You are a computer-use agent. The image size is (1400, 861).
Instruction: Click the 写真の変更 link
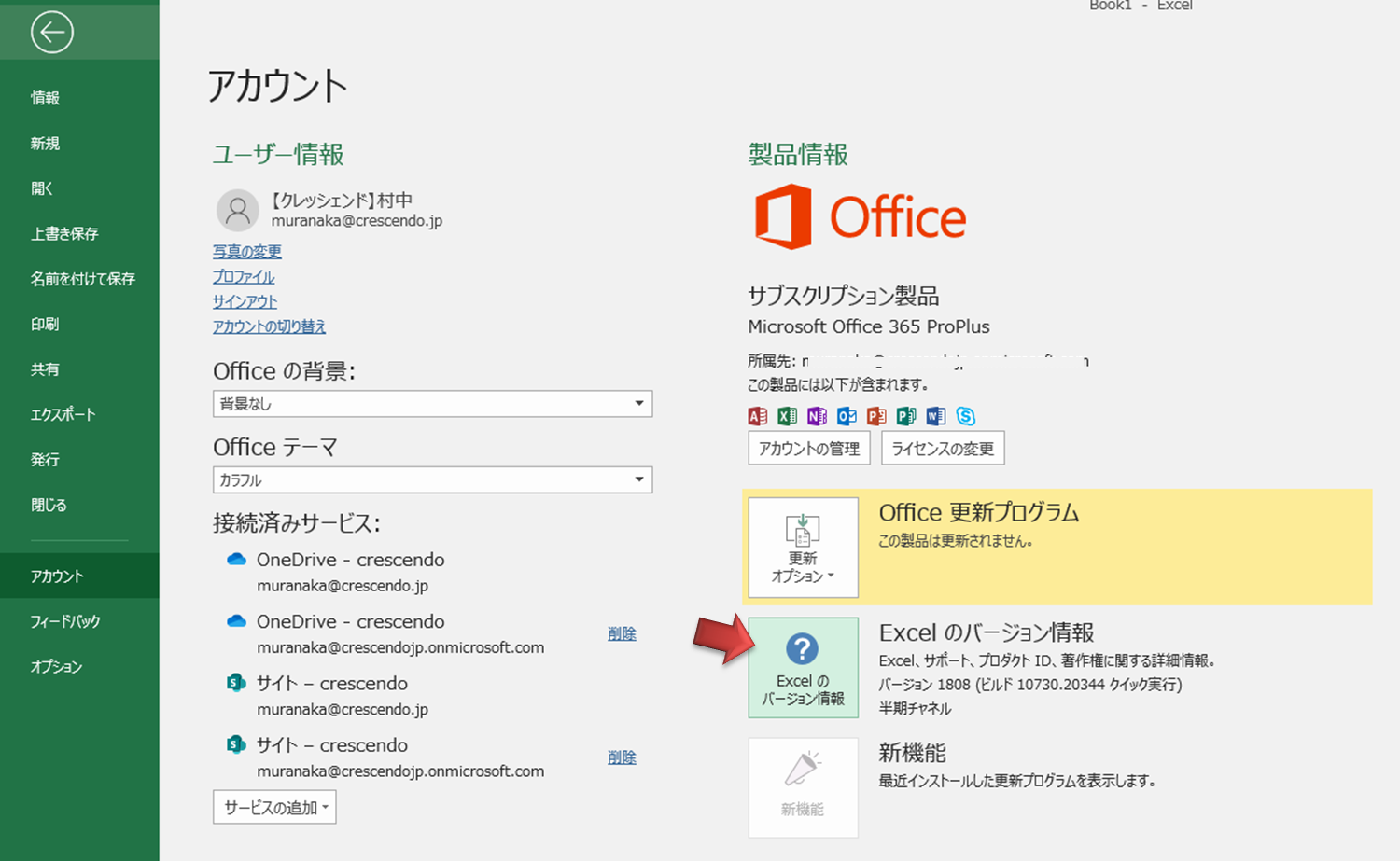(x=246, y=252)
